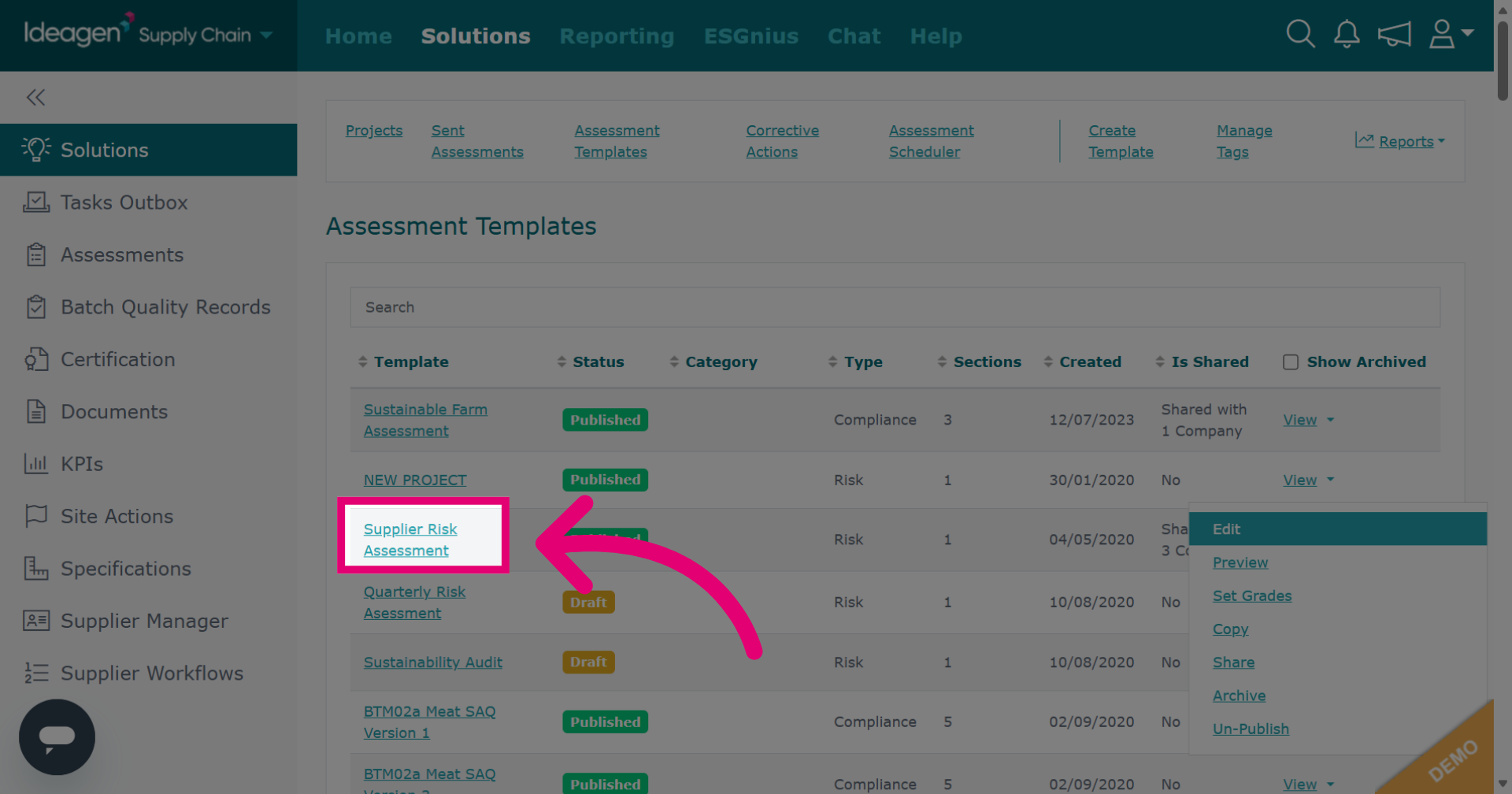The height and width of the screenshot is (794, 1512).
Task: Open the Projects link
Action: [x=374, y=130]
